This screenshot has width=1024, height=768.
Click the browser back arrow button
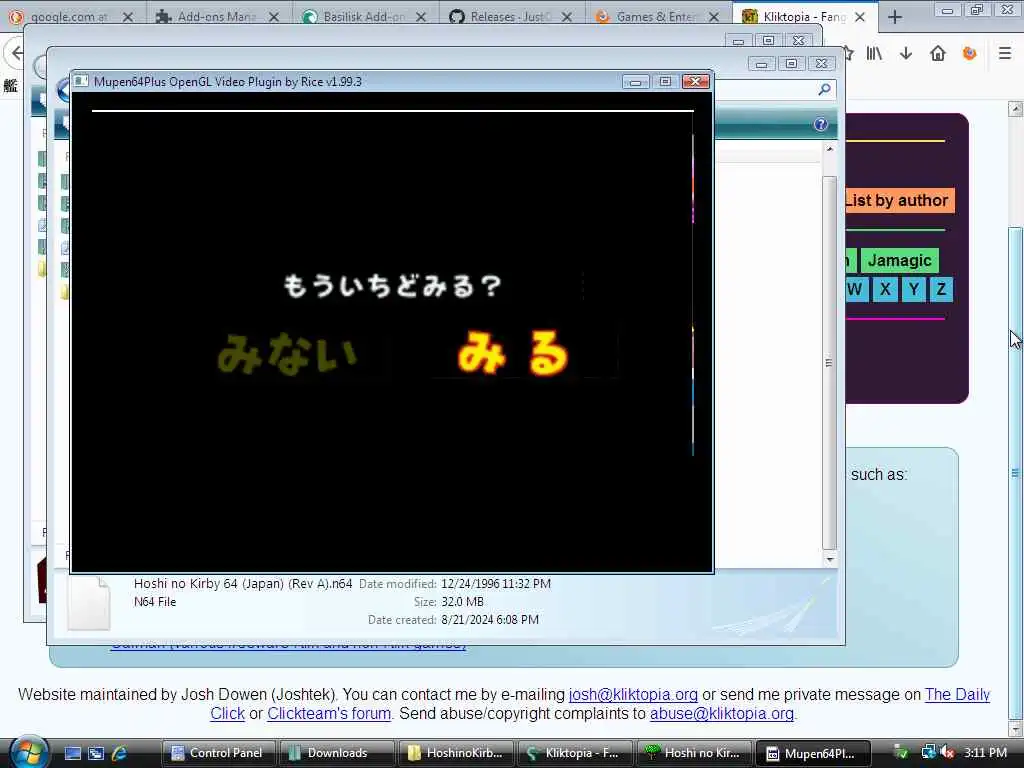pos(17,53)
